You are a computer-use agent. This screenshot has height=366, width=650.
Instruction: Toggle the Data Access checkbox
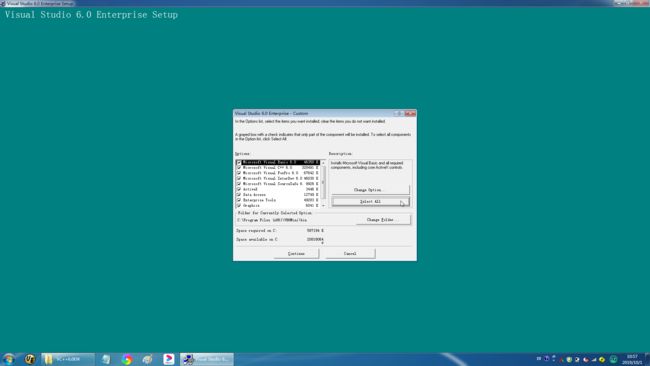(x=239, y=195)
